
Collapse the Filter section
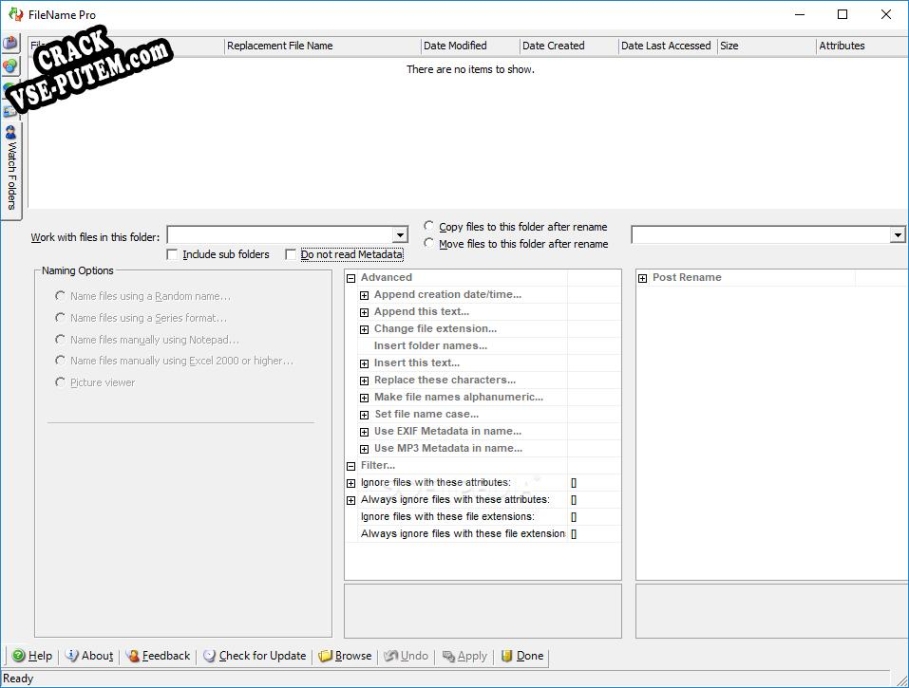(x=351, y=466)
